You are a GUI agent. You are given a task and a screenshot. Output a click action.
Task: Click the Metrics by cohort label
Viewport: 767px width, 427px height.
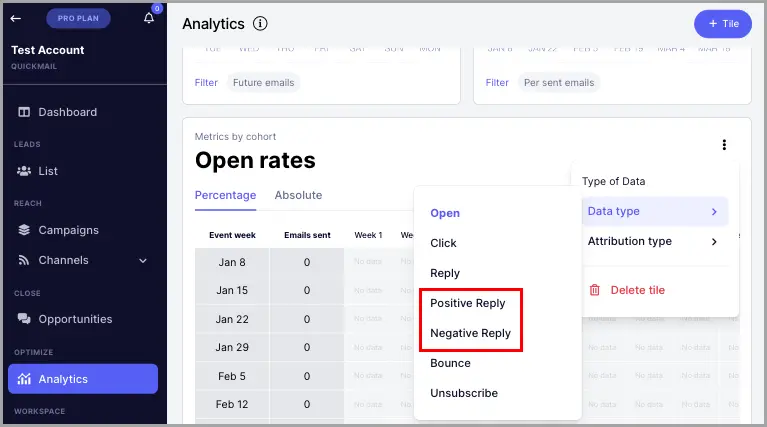pos(235,136)
